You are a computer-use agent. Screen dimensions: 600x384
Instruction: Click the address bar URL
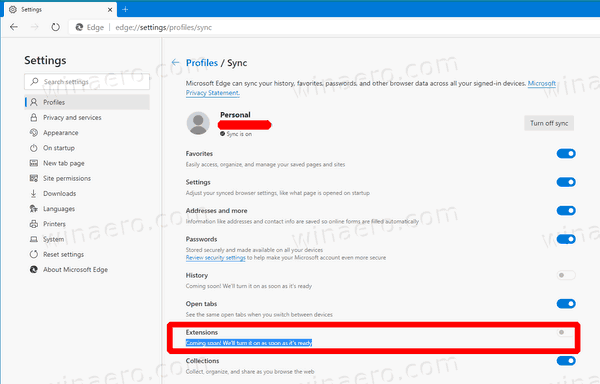pyautogui.click(x=163, y=28)
